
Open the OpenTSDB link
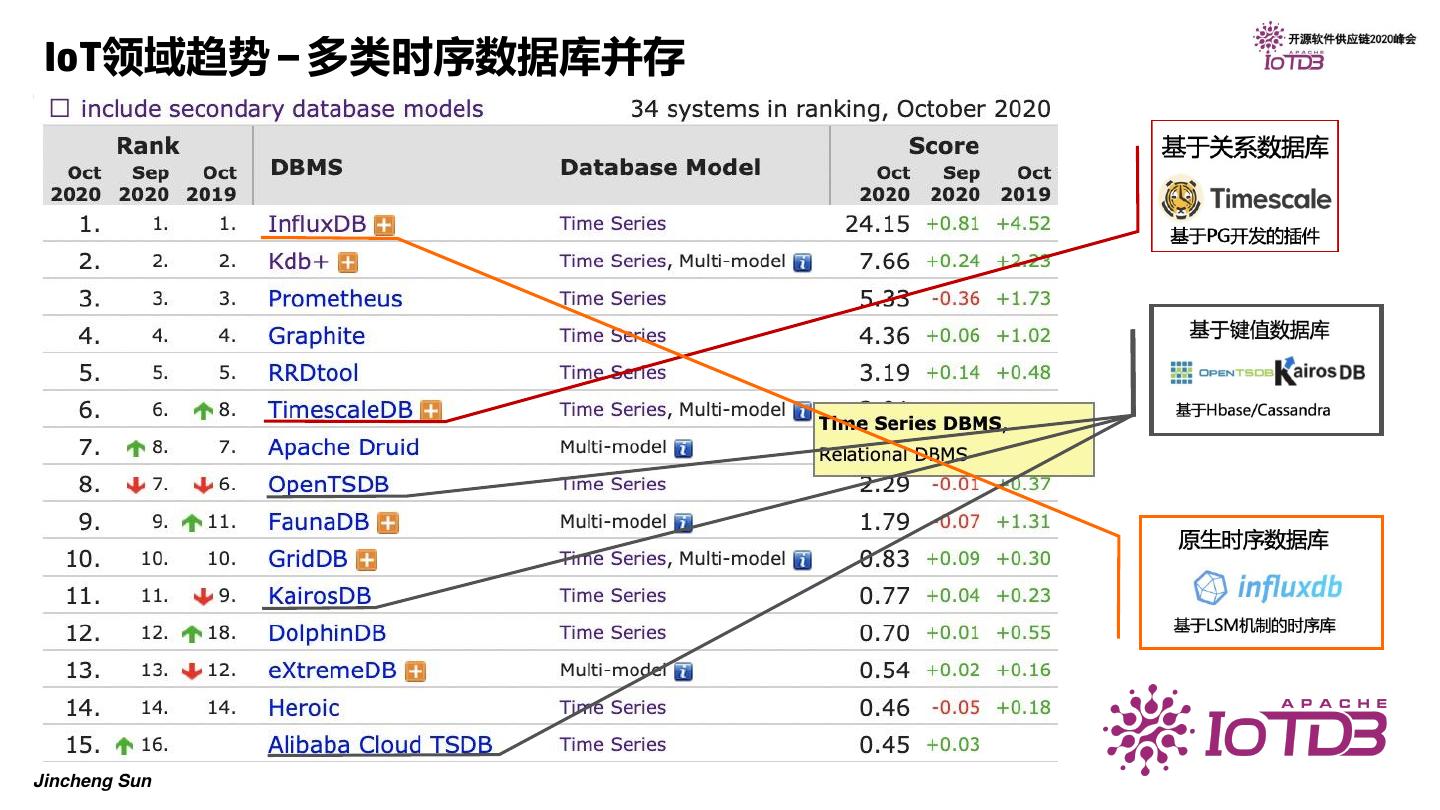point(328,485)
